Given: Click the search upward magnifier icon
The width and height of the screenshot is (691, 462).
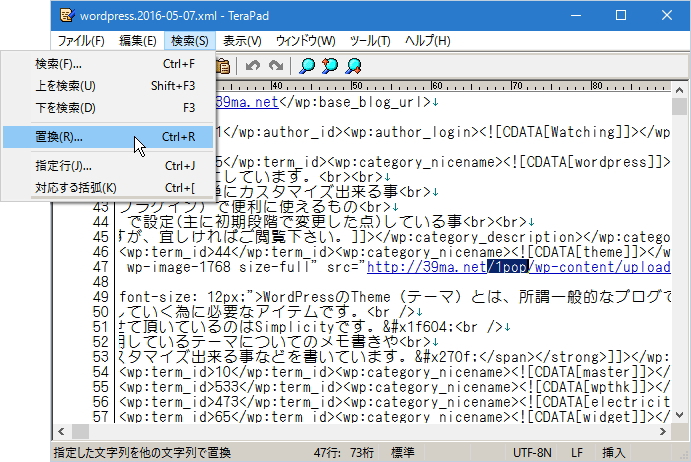Looking at the screenshot, I should point(330,66).
